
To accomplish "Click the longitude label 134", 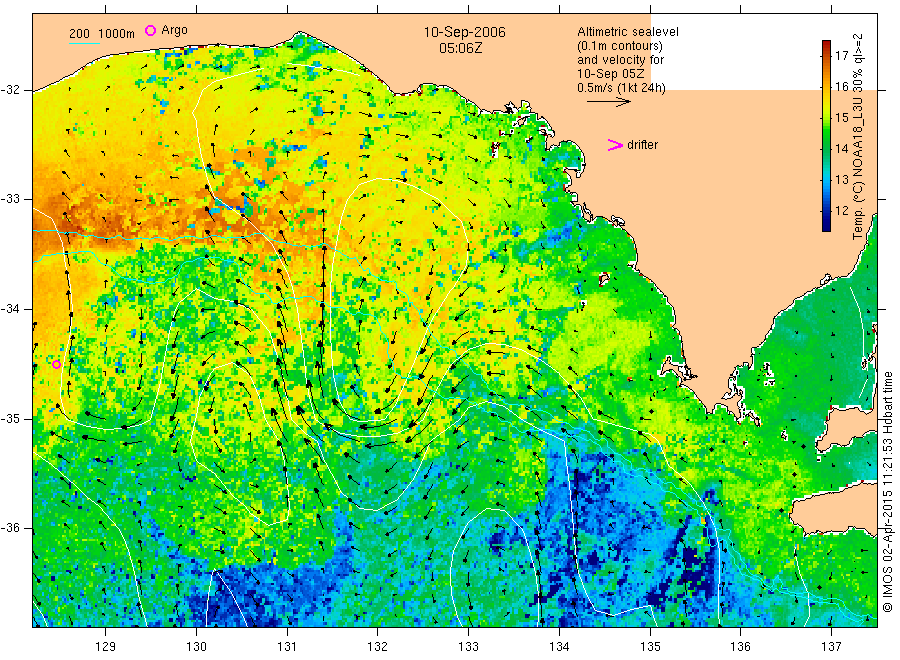I will point(559,647).
